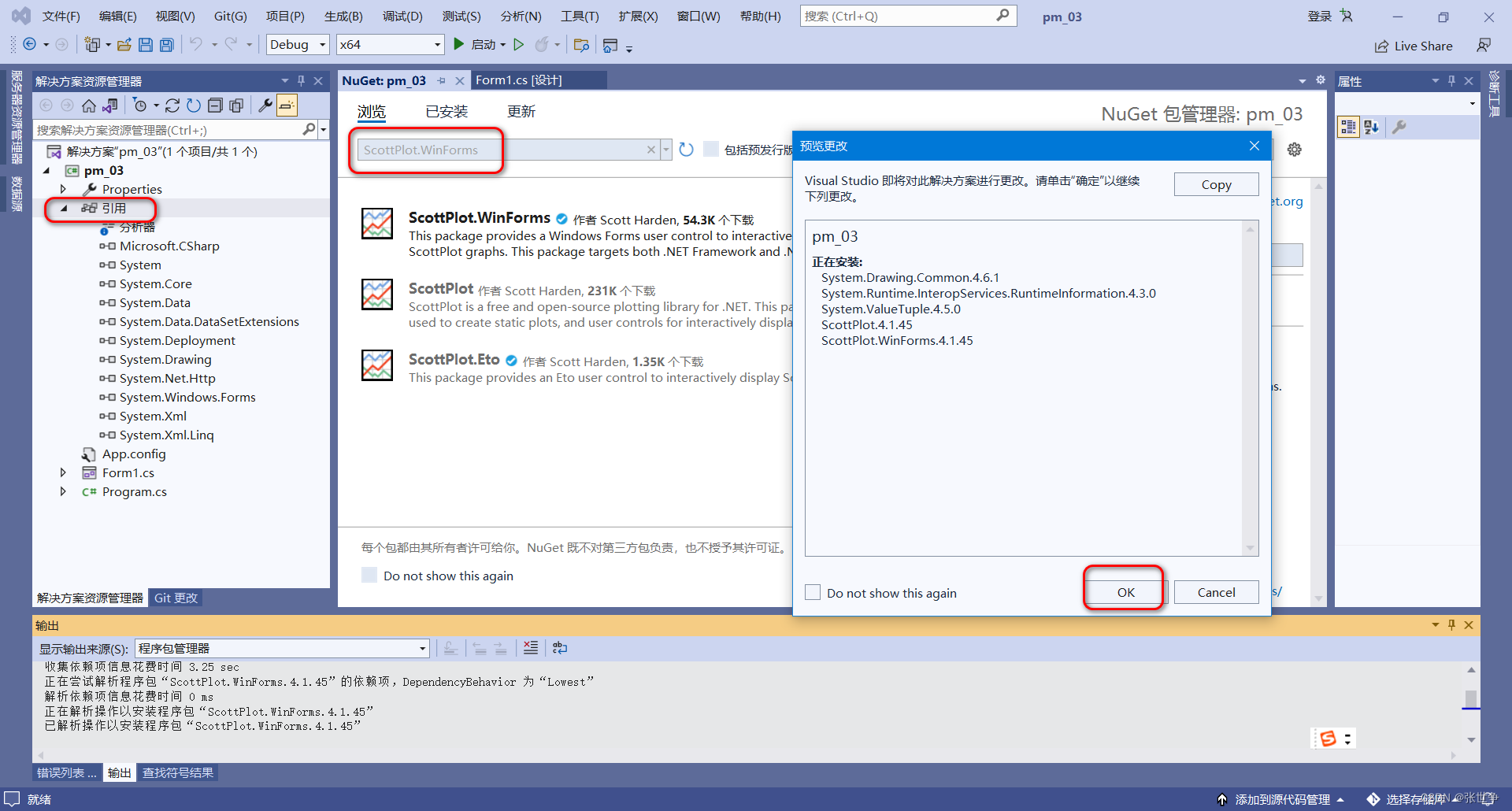This screenshot has width=1512, height=811.
Task: Expand the Program.cs tree node
Action: click(x=63, y=491)
